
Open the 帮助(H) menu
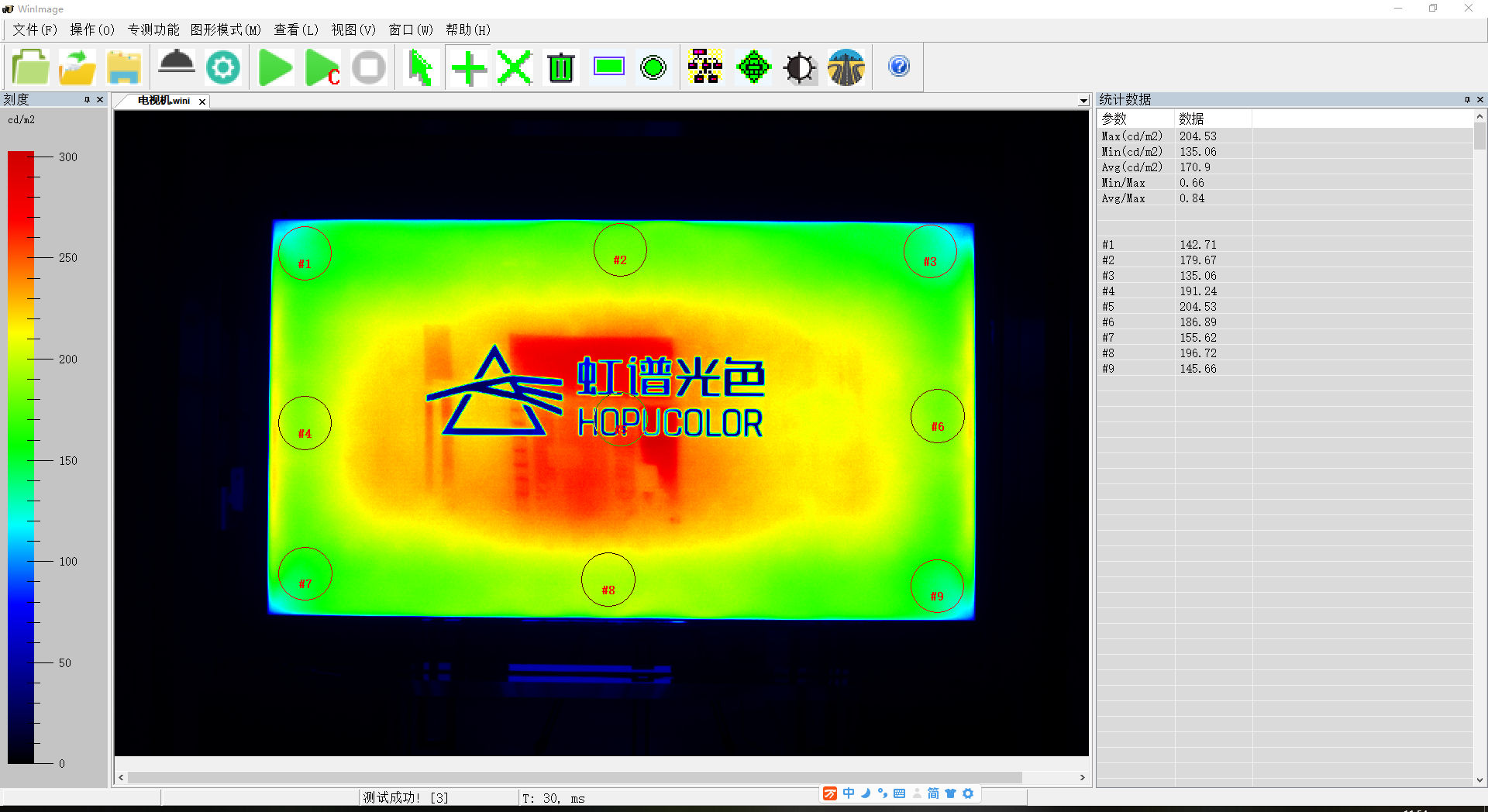click(x=468, y=30)
